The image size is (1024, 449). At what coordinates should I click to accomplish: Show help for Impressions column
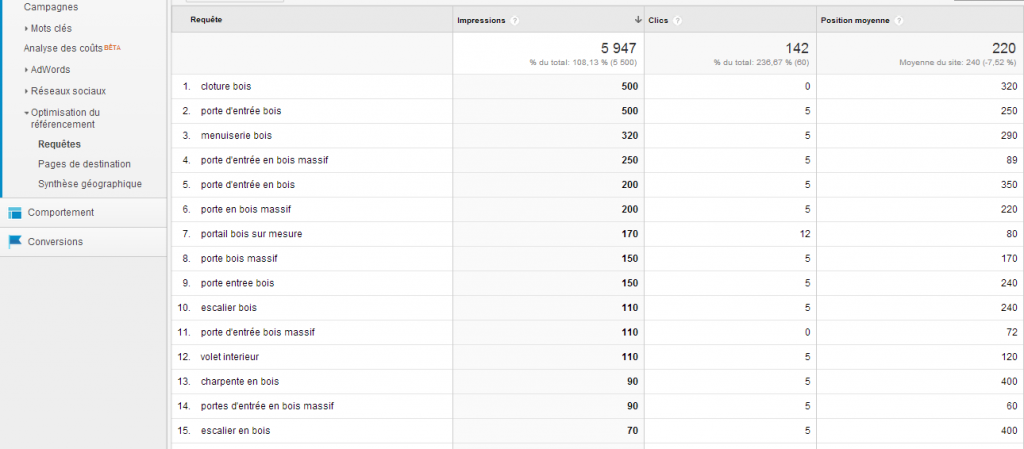[x=515, y=21]
